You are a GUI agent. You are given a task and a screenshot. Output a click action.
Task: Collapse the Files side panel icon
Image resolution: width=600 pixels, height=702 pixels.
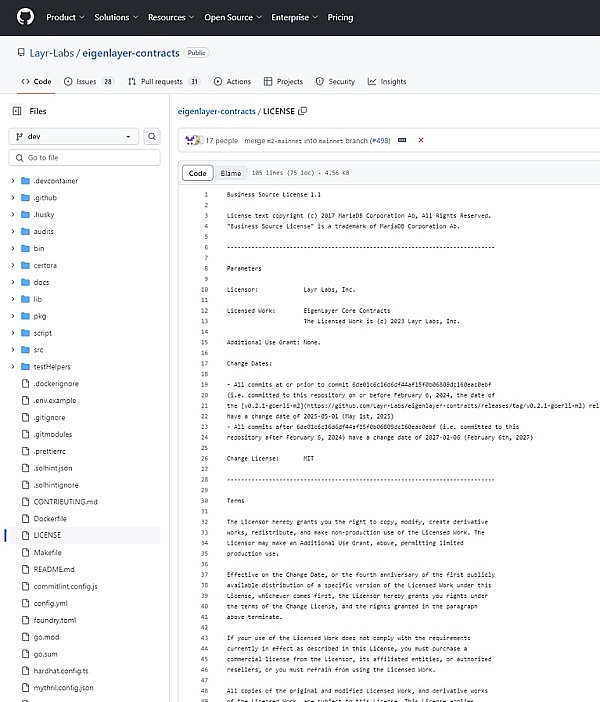(x=16, y=111)
